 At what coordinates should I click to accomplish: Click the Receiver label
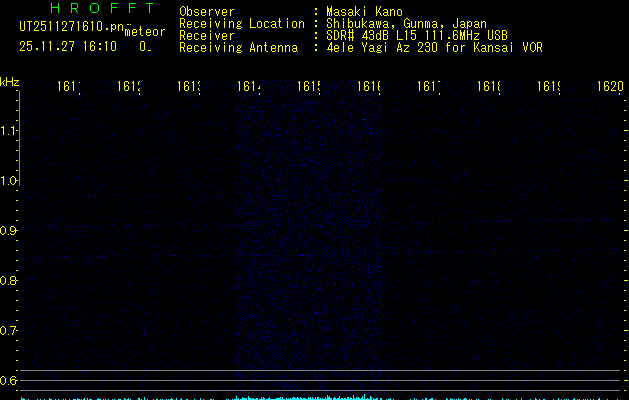tap(207, 36)
